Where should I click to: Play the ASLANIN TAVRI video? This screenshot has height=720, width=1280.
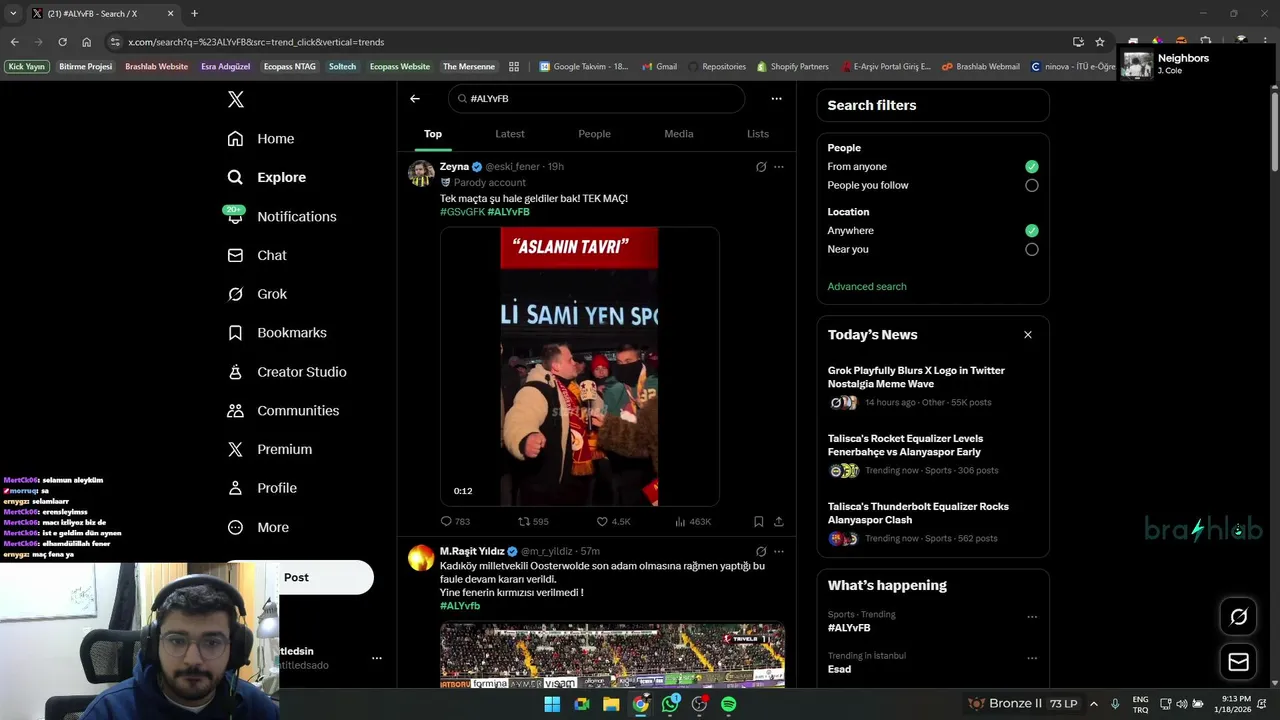(579, 366)
